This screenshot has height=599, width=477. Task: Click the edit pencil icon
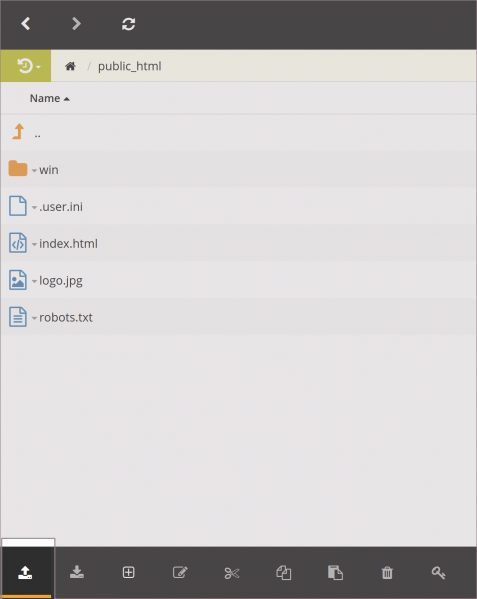click(180, 572)
